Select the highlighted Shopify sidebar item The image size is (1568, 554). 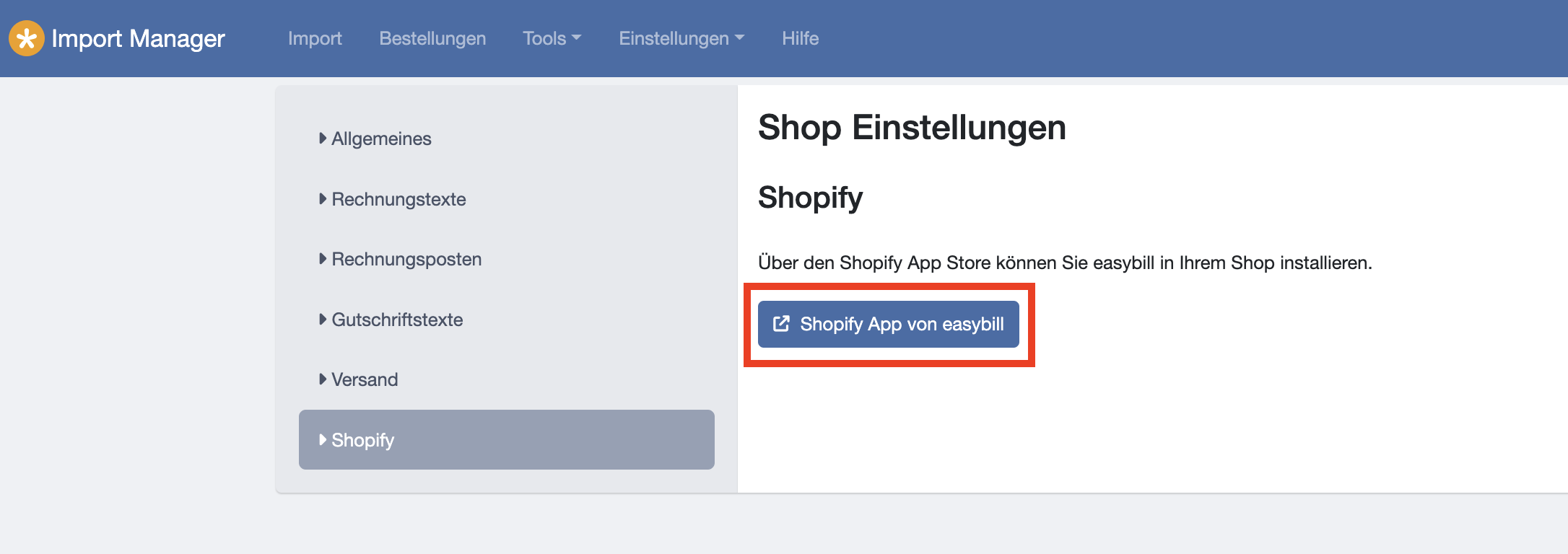507,440
